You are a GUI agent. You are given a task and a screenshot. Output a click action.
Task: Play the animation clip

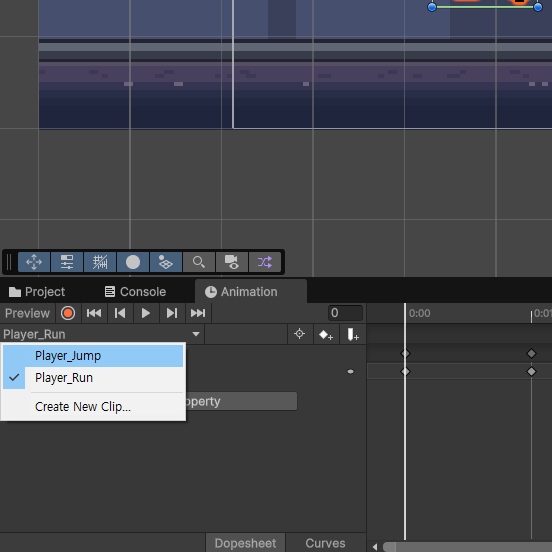pos(146,313)
